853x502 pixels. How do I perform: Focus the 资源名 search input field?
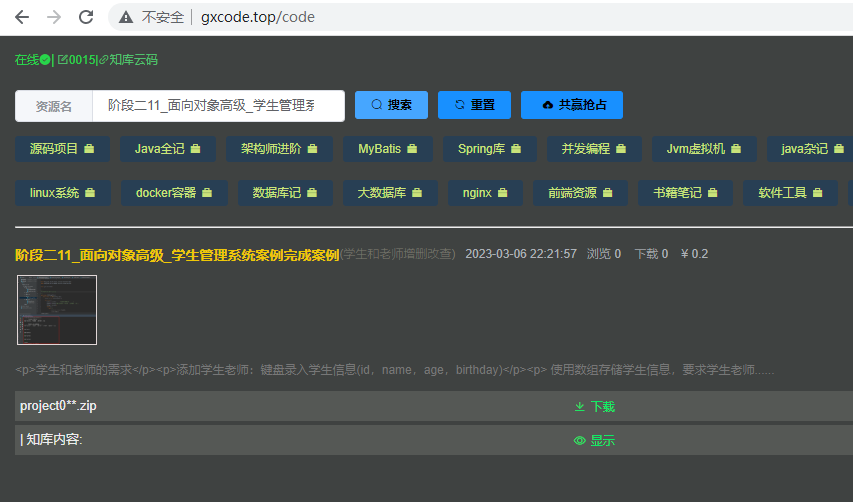click(x=218, y=106)
